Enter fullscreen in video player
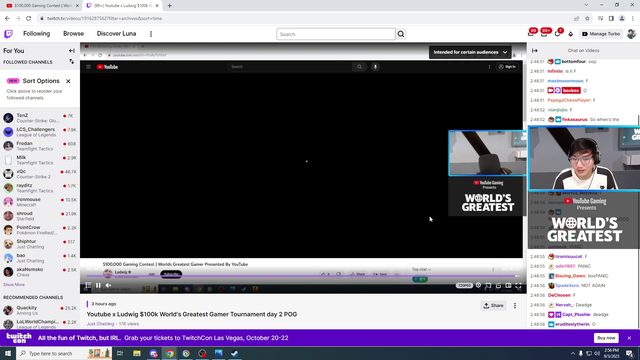Image resolution: width=640 pixels, height=360 pixels. (x=518, y=285)
